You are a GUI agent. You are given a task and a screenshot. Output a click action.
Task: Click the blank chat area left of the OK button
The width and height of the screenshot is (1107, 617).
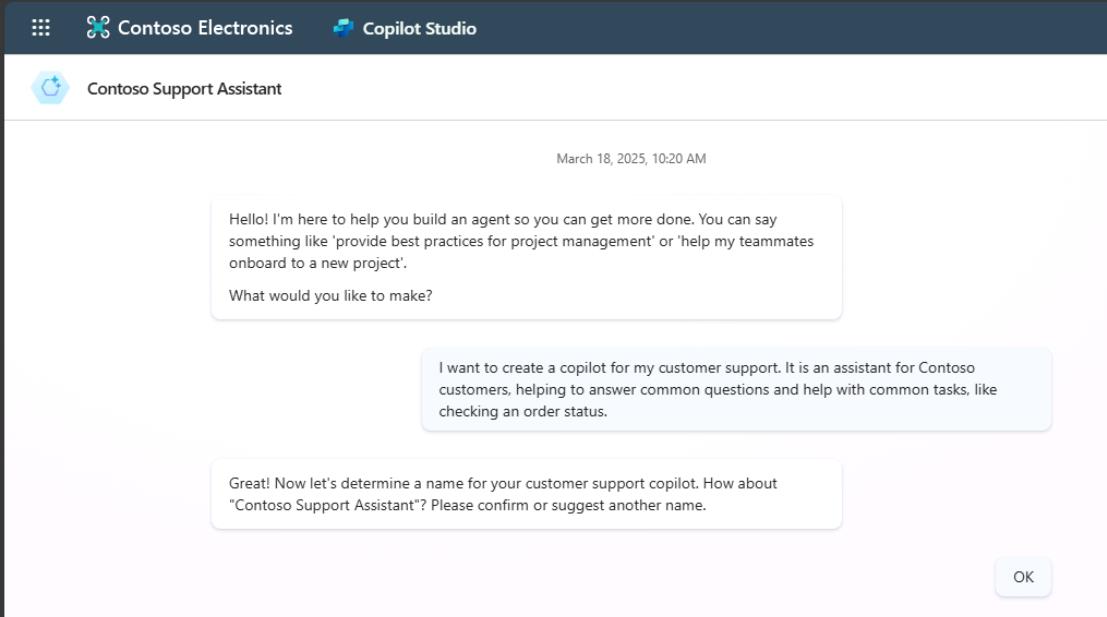pyautogui.click(x=565, y=577)
